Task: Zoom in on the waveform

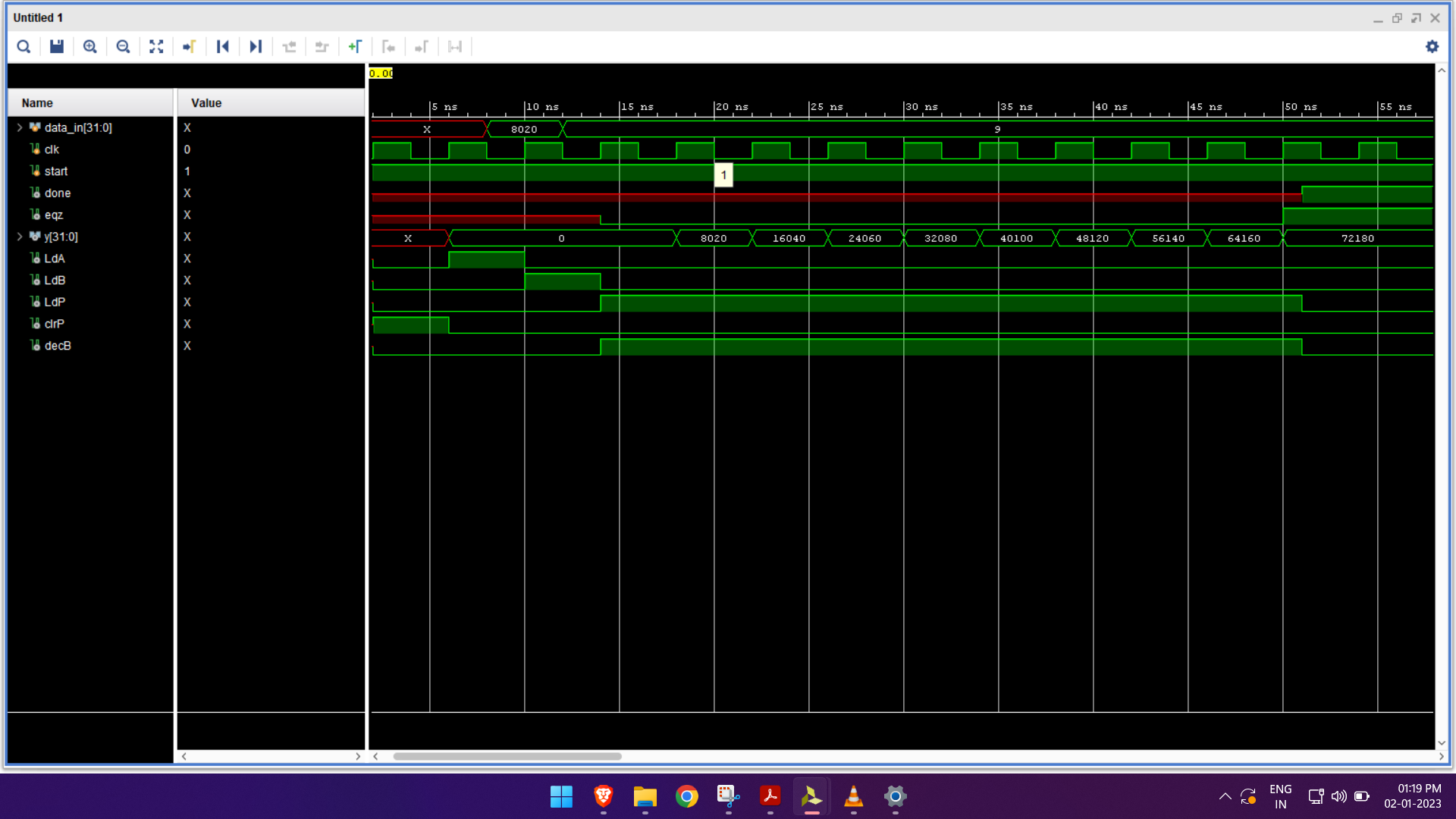Action: click(x=89, y=47)
